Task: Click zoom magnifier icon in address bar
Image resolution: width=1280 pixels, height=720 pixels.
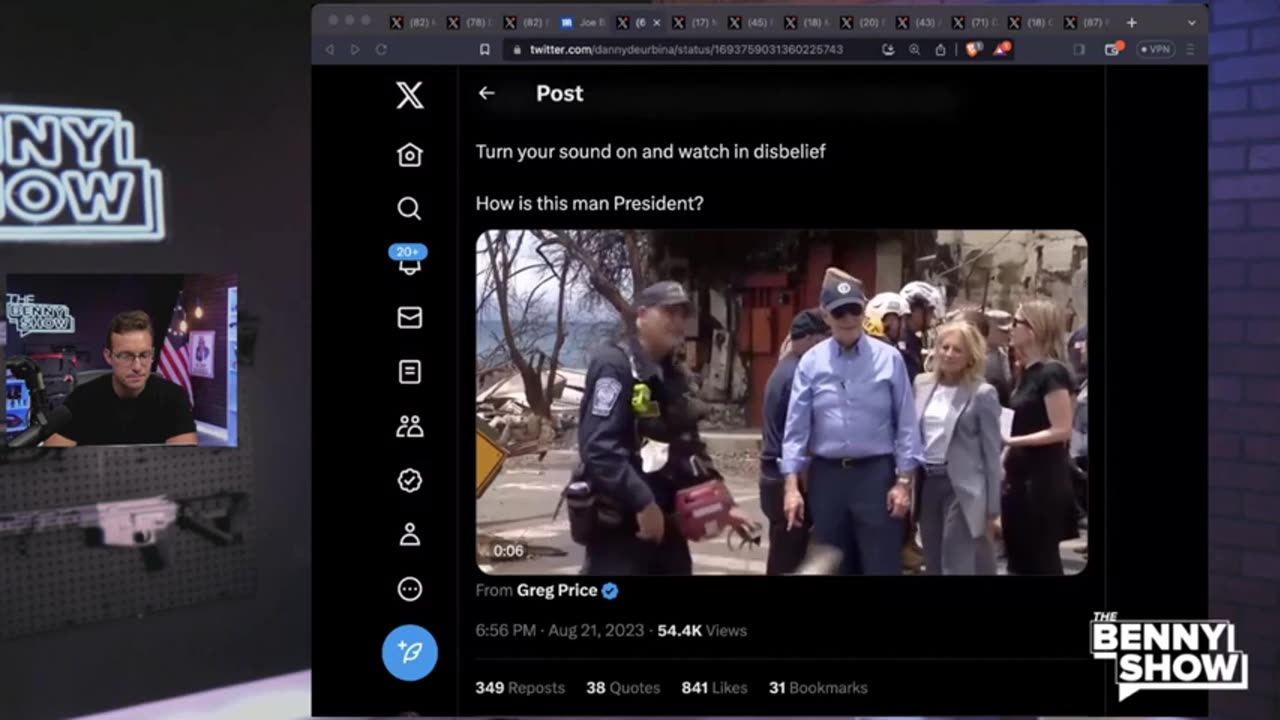Action: point(914,49)
